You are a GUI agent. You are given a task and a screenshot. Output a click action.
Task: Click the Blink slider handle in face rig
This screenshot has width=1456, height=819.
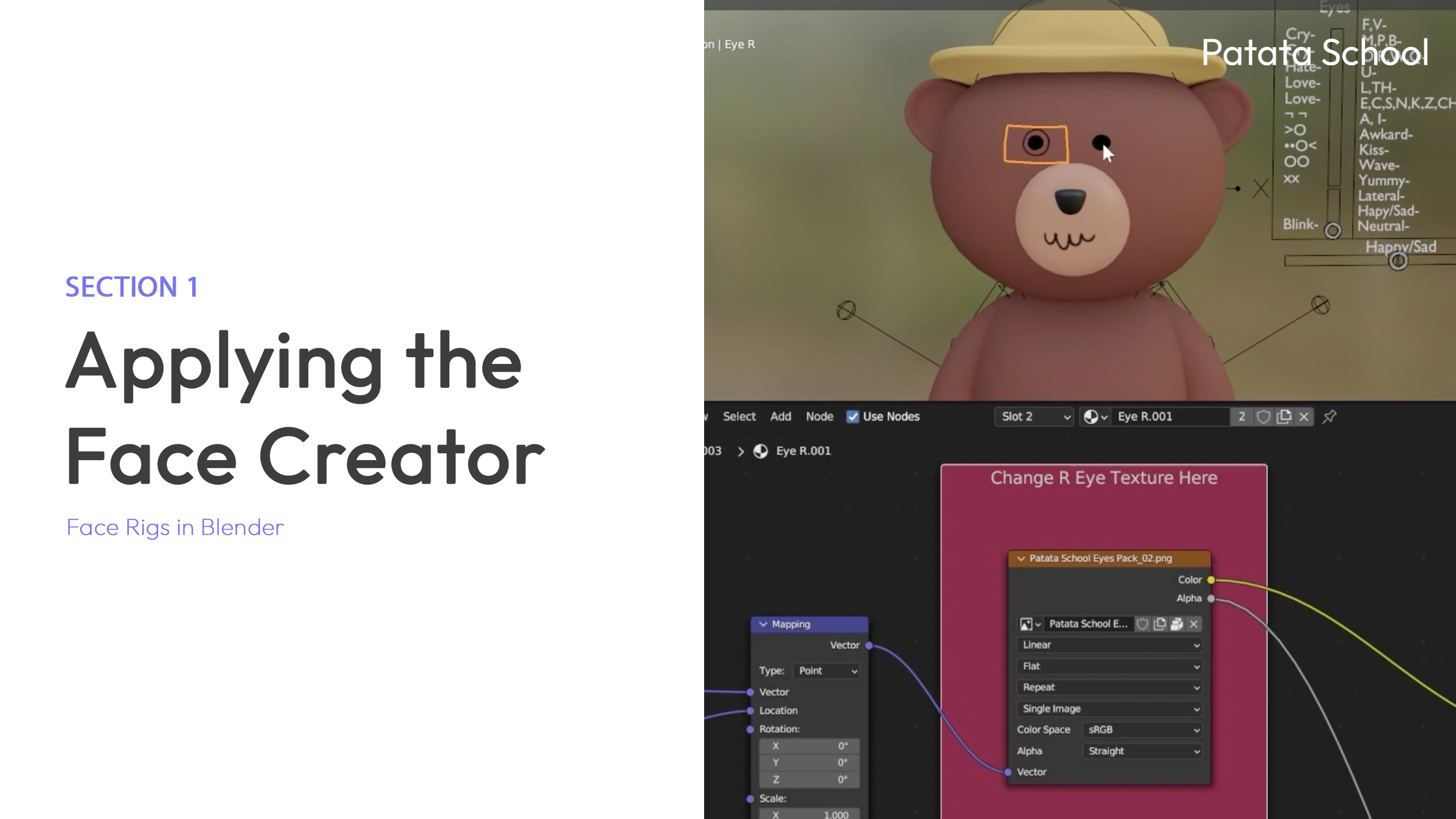tap(1333, 231)
